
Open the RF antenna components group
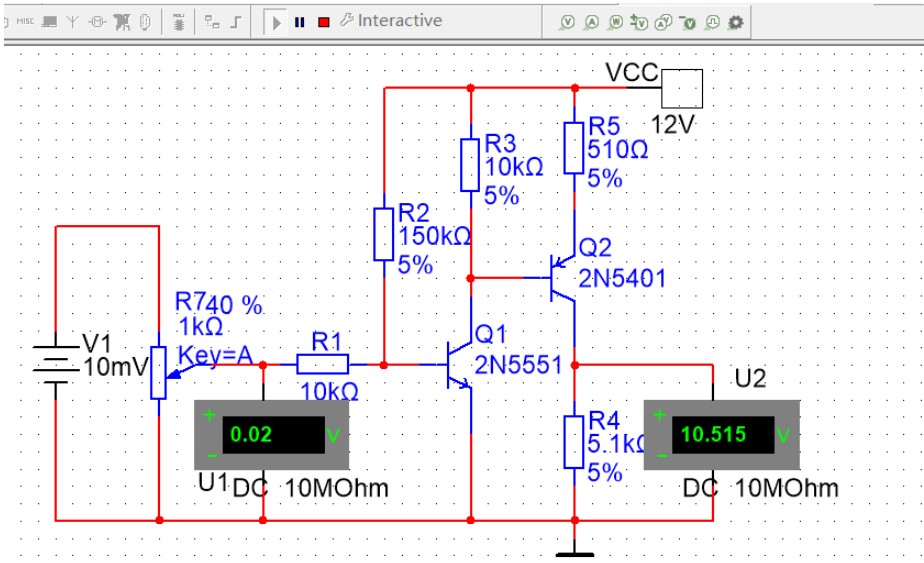(x=75, y=21)
